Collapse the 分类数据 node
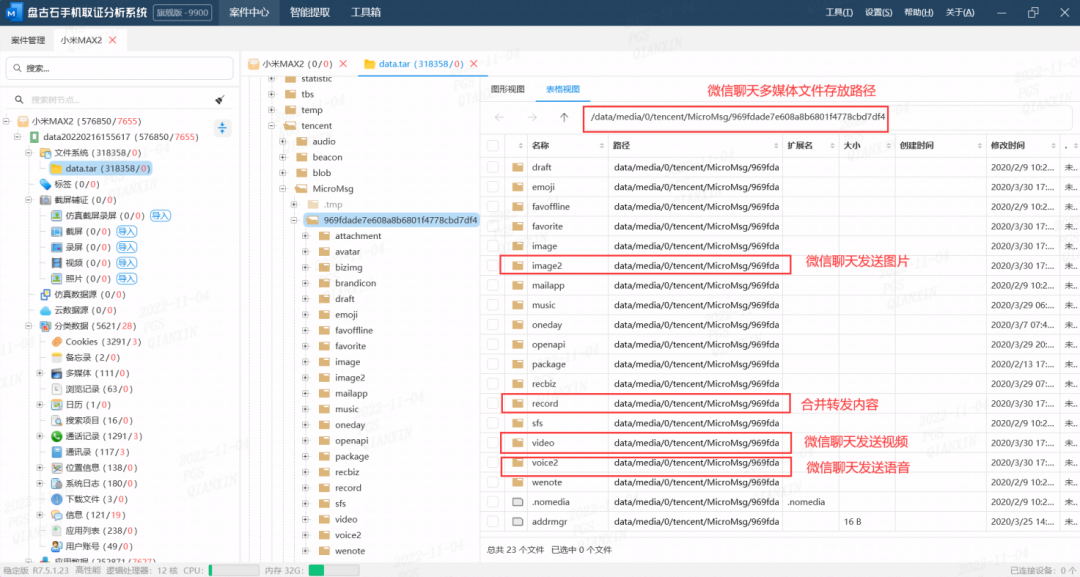The image size is (1080, 577). click(28, 326)
